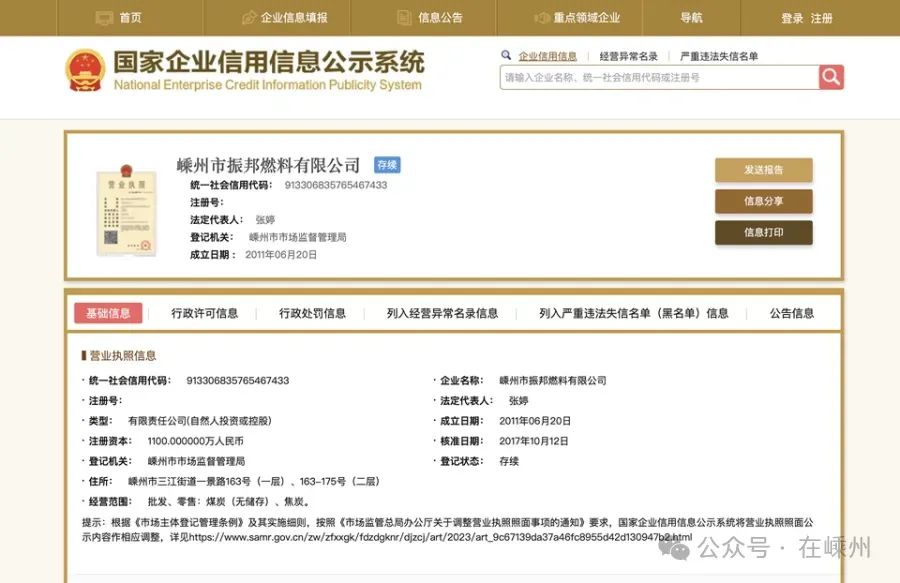Click the 首页 monitor icon

(104, 18)
